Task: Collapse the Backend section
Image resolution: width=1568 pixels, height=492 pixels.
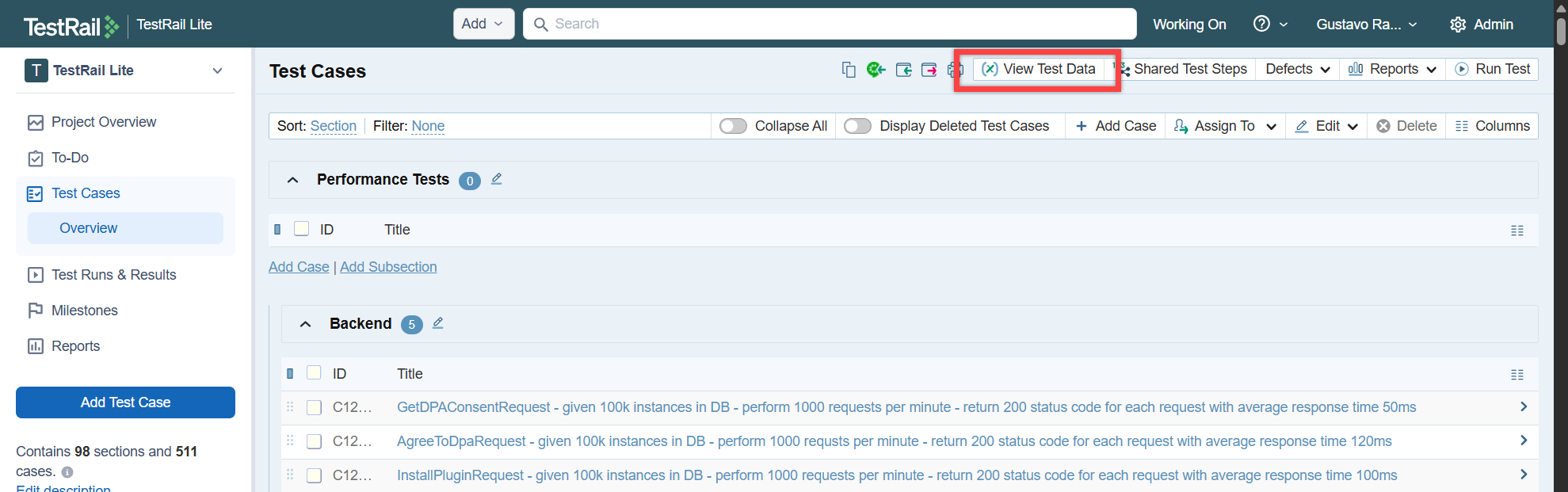Action: coord(305,324)
